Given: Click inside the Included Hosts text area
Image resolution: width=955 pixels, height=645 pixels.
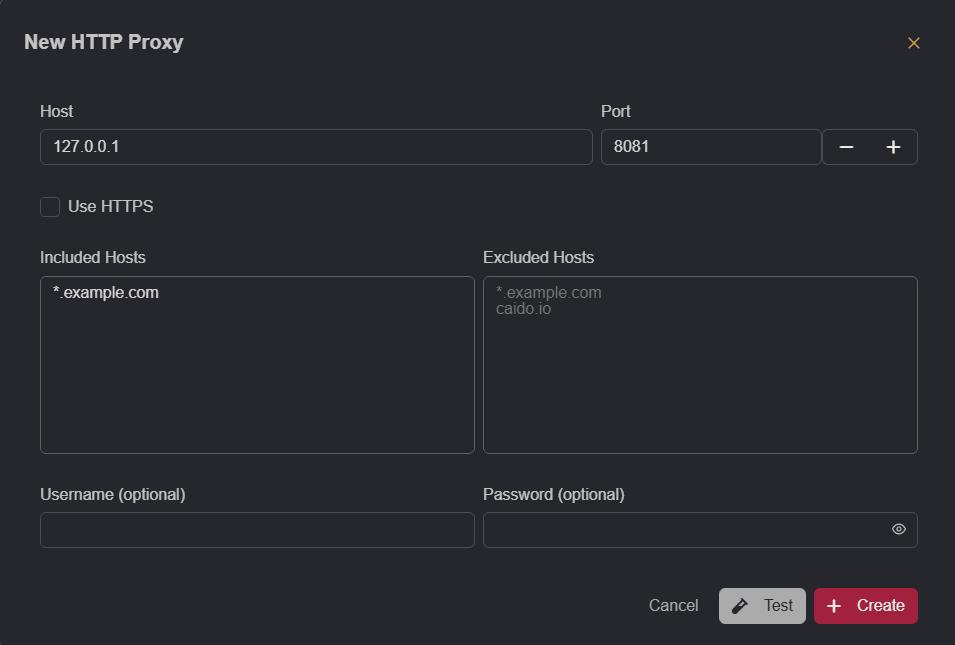Looking at the screenshot, I should (x=257, y=365).
